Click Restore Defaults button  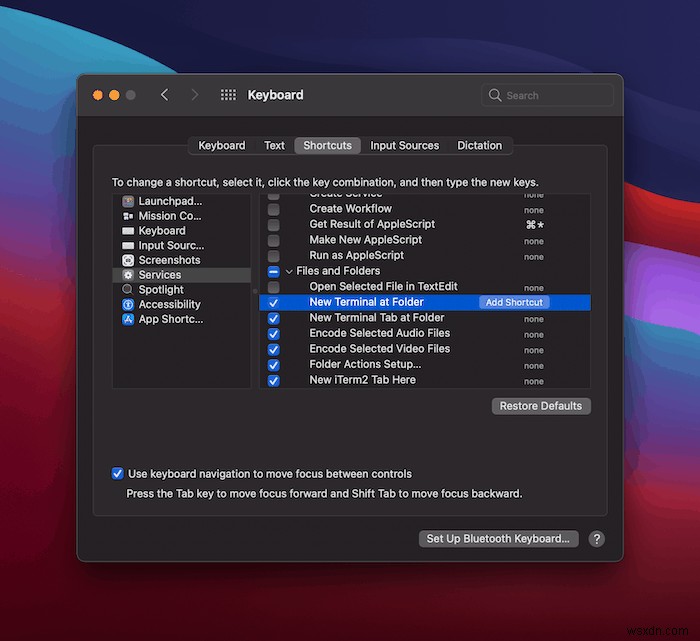[x=541, y=406]
